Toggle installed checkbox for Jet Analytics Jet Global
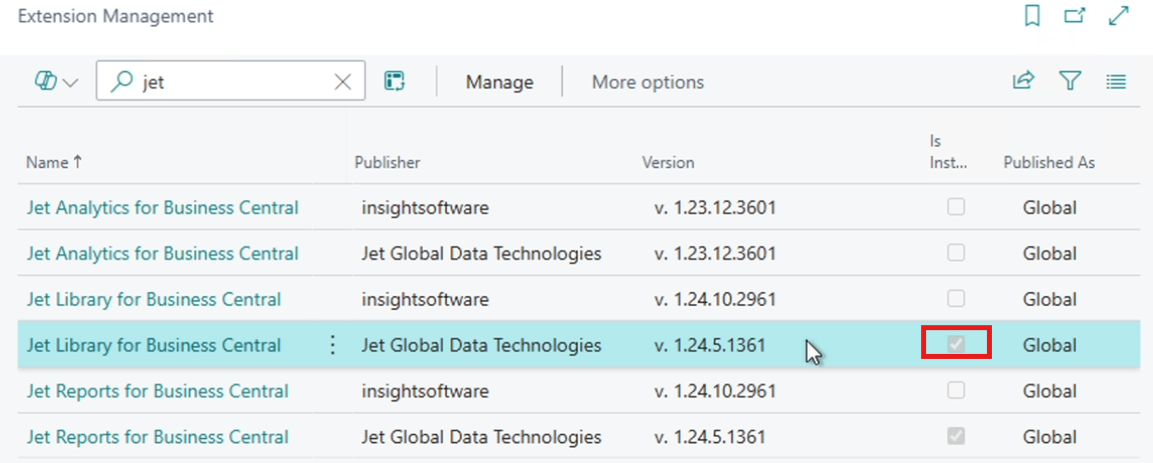 click(x=956, y=253)
